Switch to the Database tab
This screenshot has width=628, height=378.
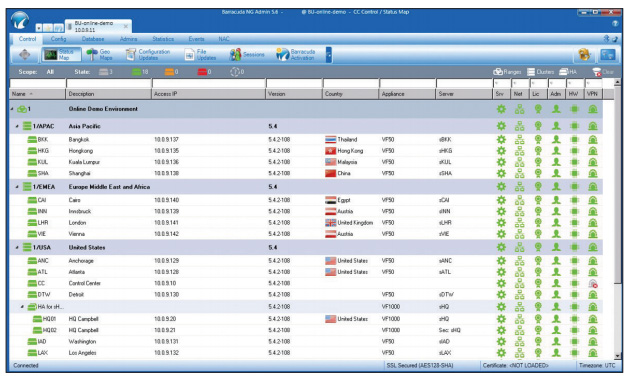pyautogui.click(x=93, y=39)
